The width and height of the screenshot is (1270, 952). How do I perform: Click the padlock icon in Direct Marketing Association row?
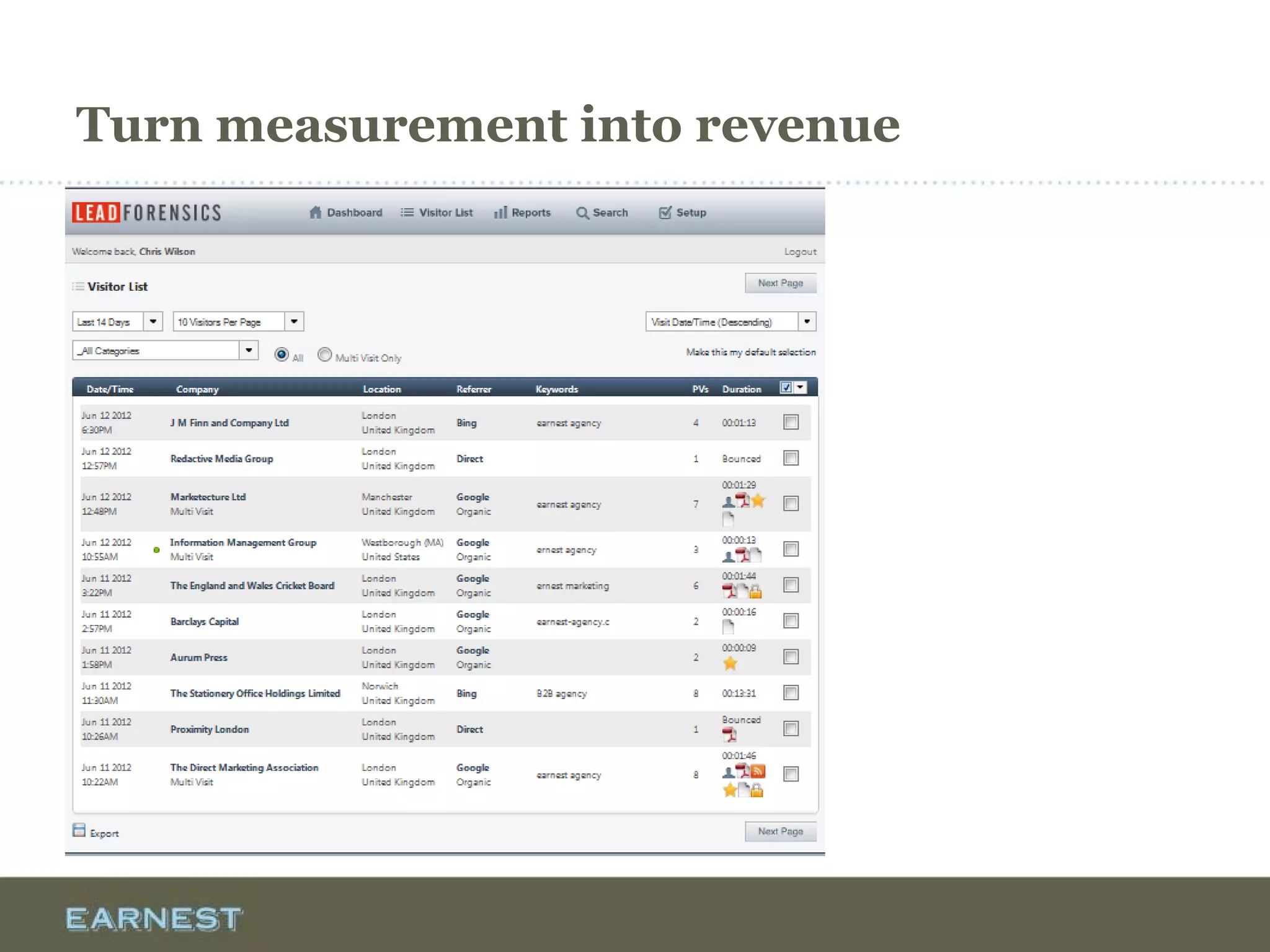click(x=757, y=790)
